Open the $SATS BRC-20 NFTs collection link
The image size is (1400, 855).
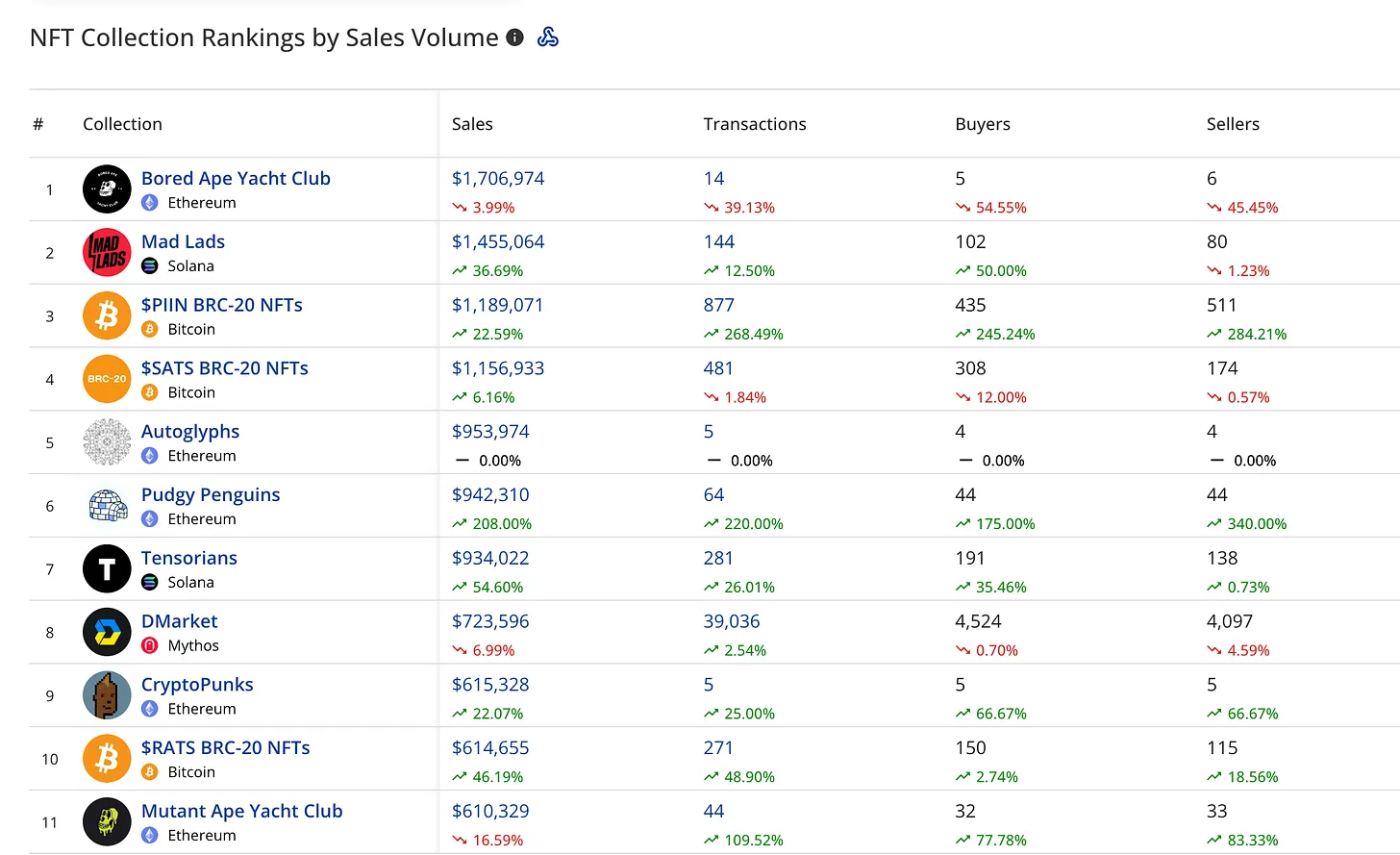(x=224, y=368)
